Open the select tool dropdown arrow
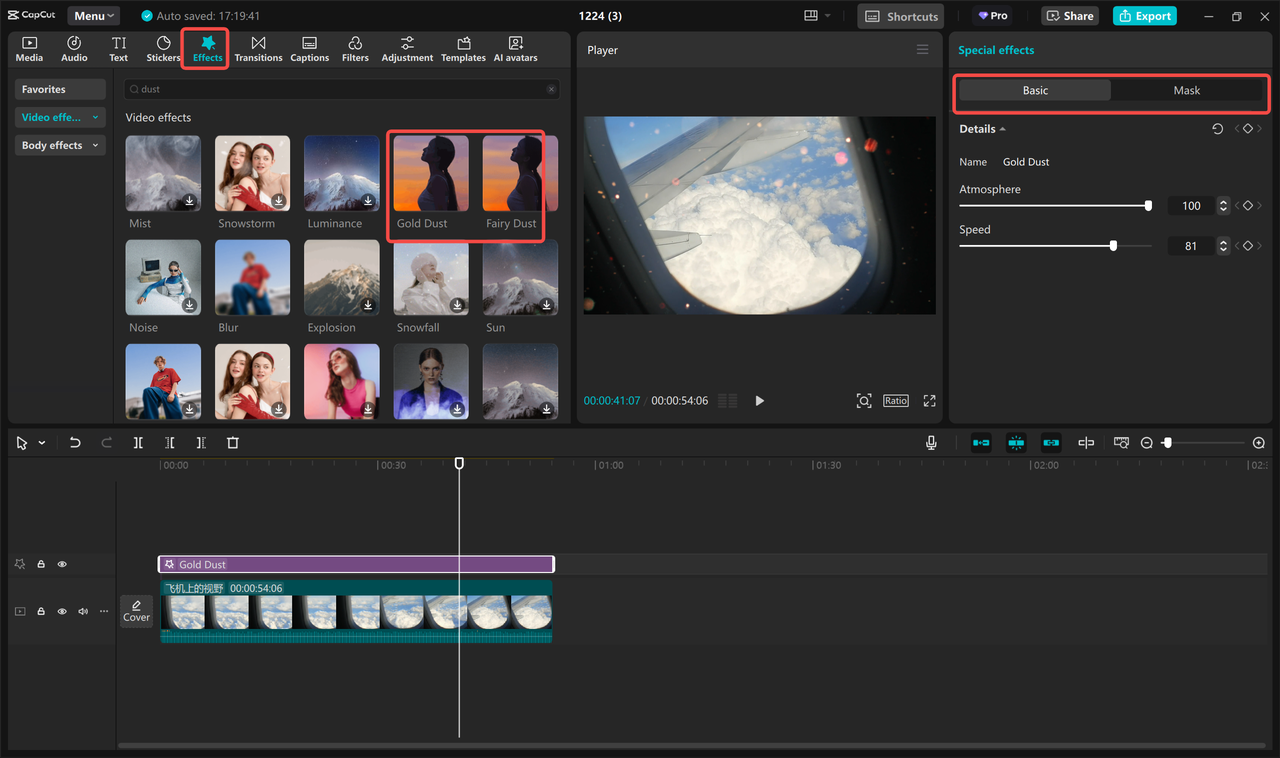 pos(39,442)
